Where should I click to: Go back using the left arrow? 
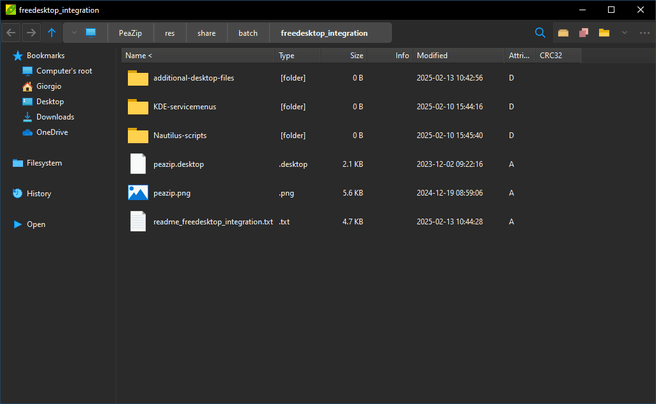[x=11, y=33]
